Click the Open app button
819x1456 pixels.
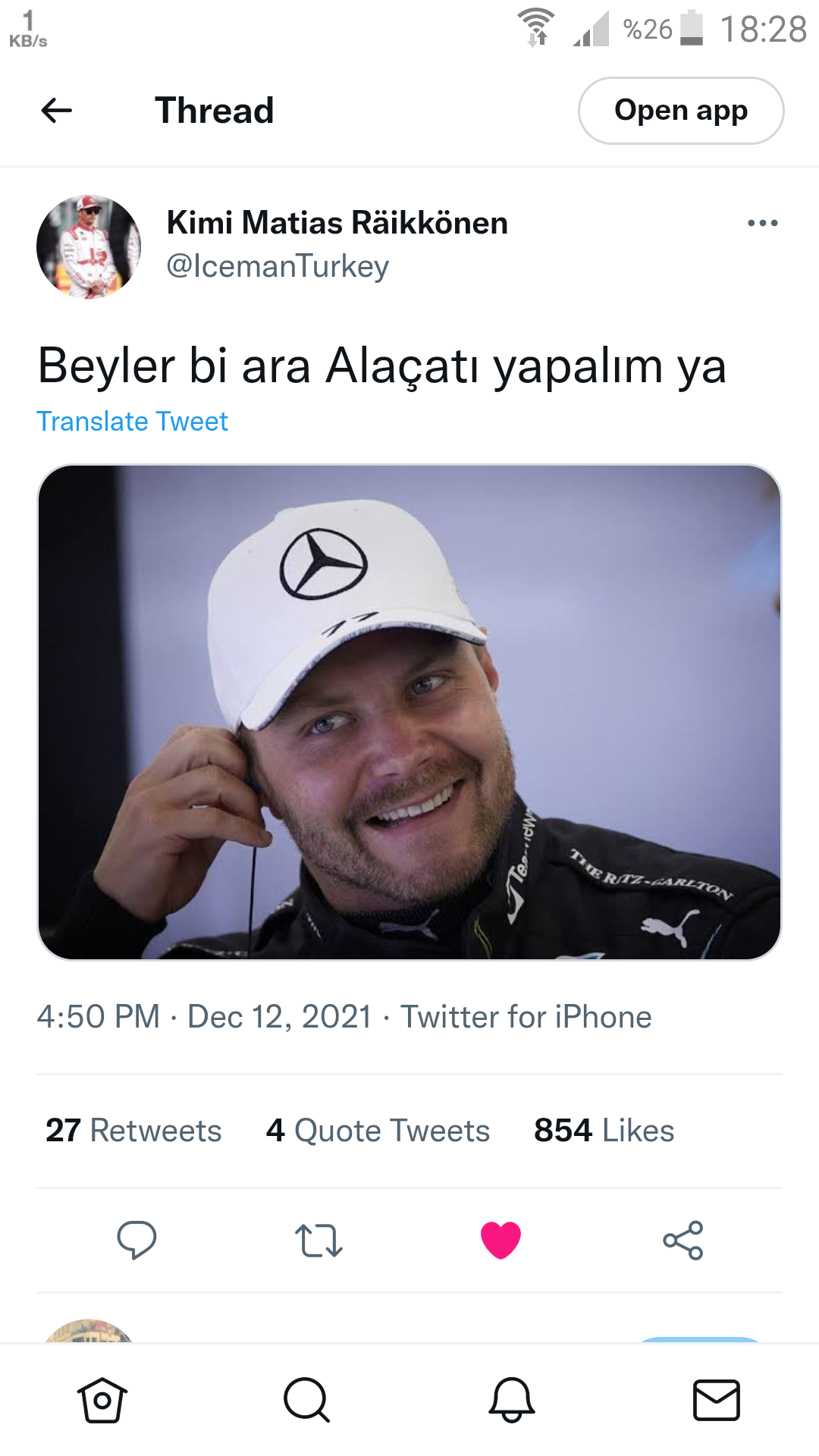click(x=681, y=111)
